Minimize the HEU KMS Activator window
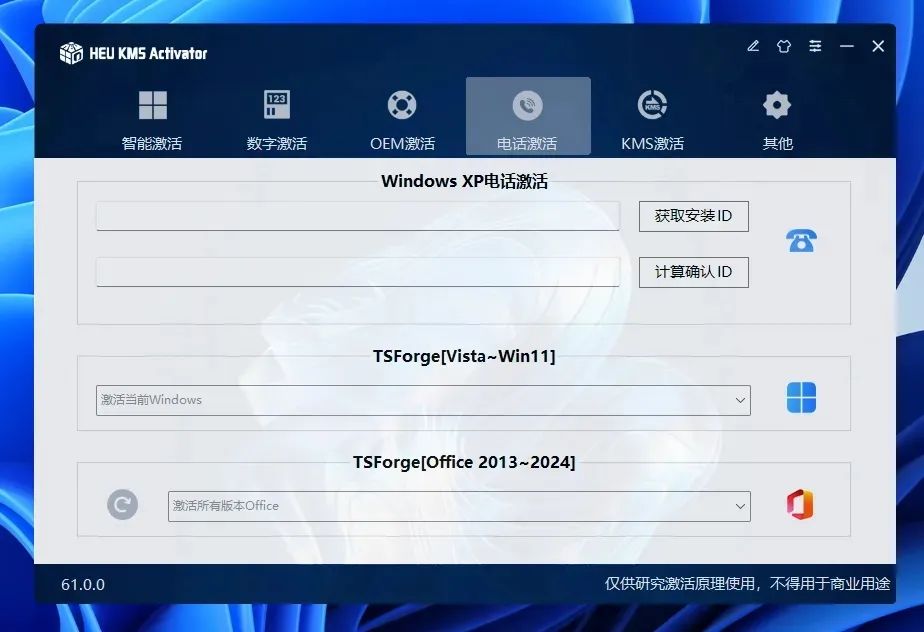The height and width of the screenshot is (632, 924). coord(847,46)
